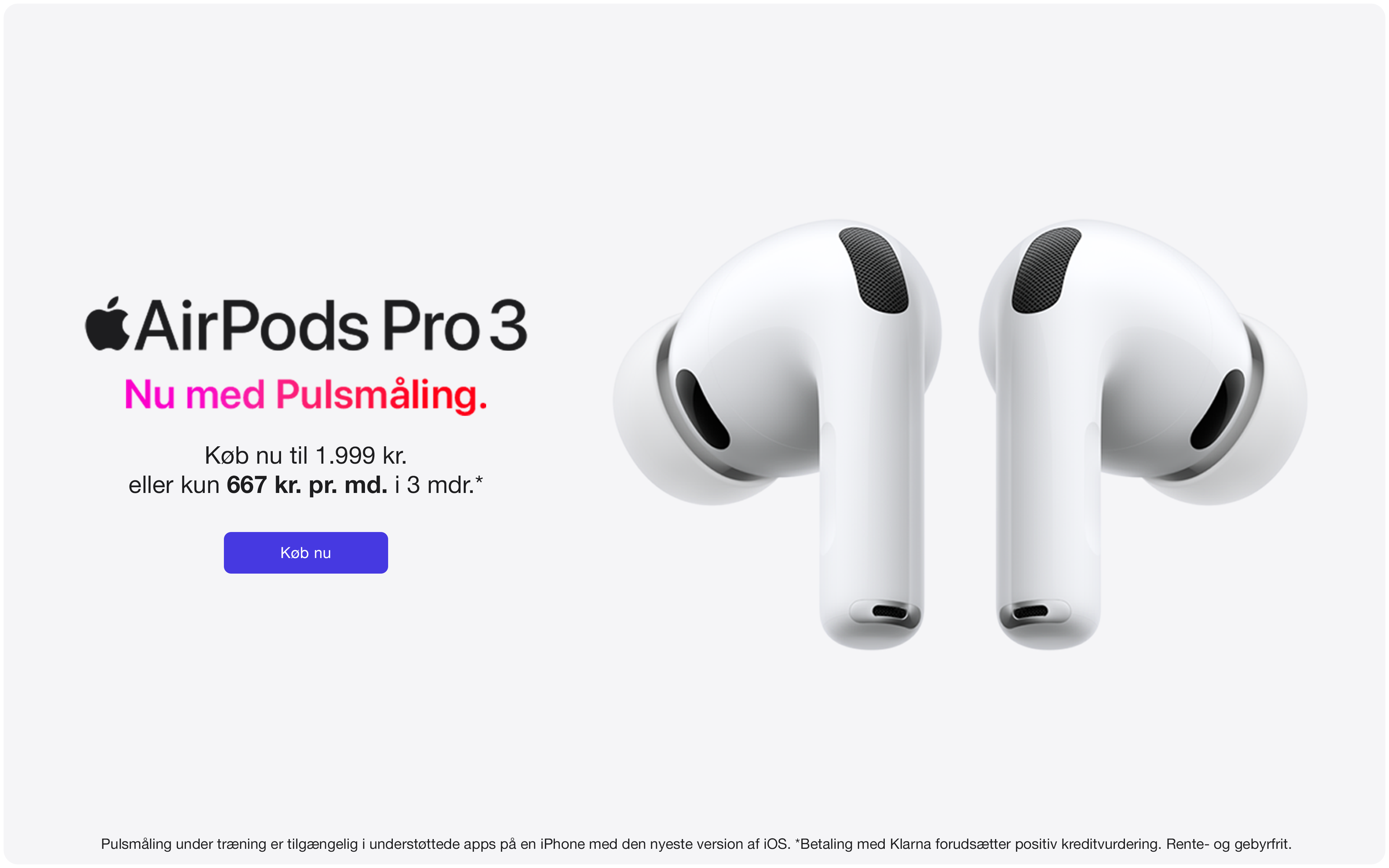Click the oval black sensor on right AirPod
Image resolution: width=1389 pixels, height=868 pixels.
(x=1218, y=409)
